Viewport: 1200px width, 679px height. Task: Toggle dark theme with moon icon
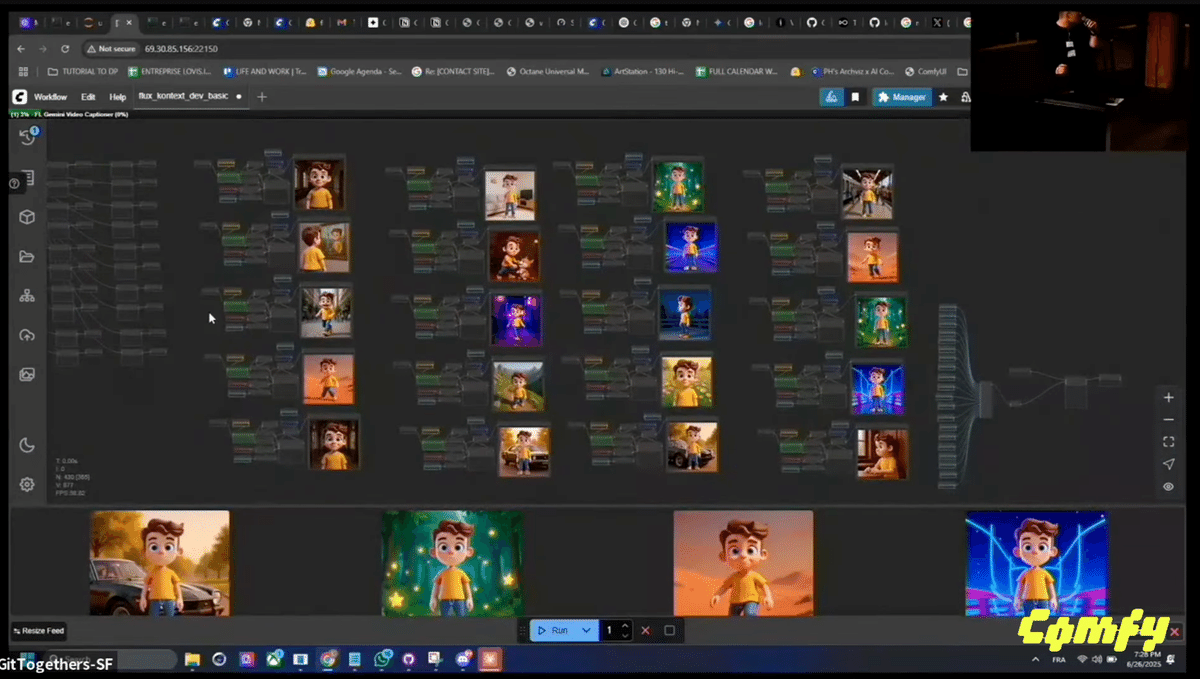27,445
